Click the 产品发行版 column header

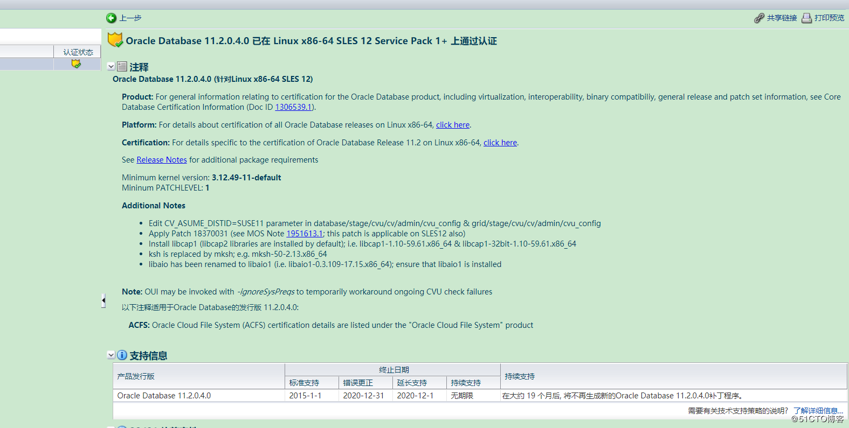click(x=199, y=376)
